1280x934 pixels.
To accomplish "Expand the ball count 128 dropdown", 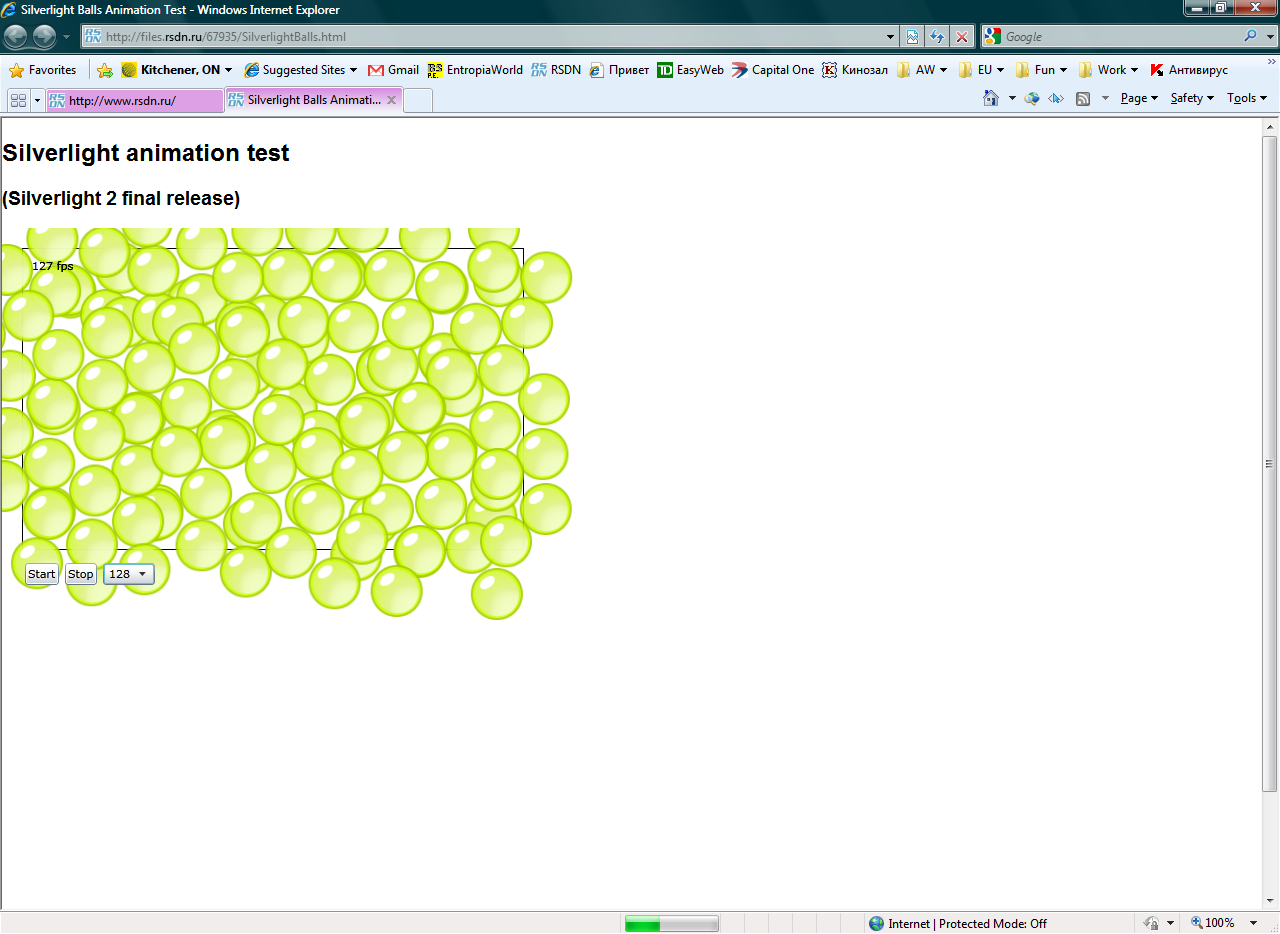I will coord(129,574).
